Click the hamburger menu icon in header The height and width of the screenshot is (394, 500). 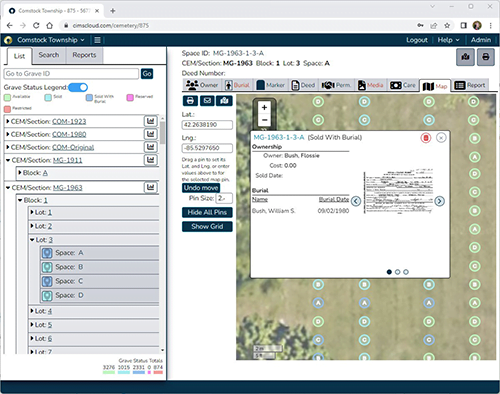pyautogui.click(x=97, y=40)
